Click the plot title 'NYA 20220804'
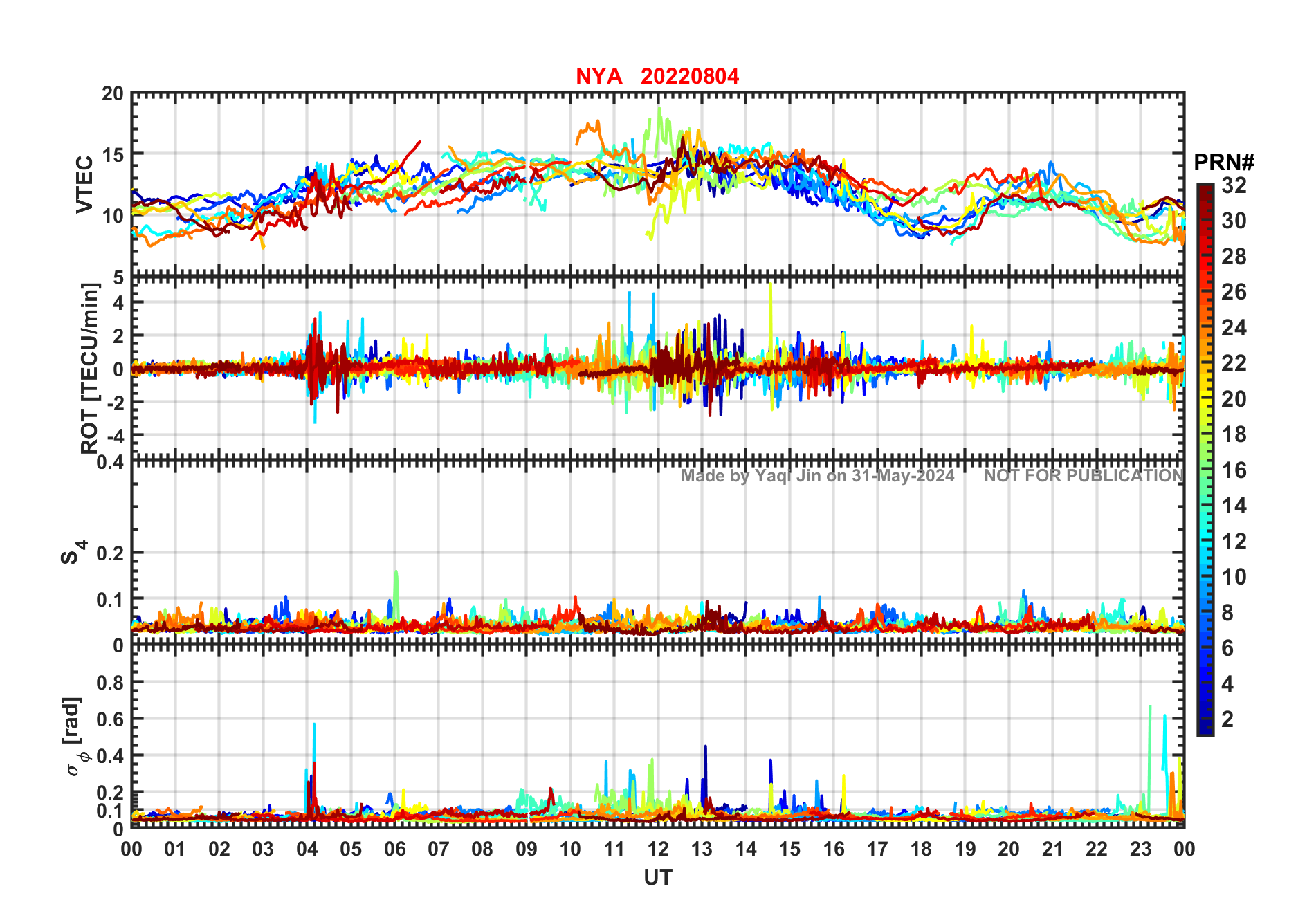The height and width of the screenshot is (920, 1316). click(657, 76)
